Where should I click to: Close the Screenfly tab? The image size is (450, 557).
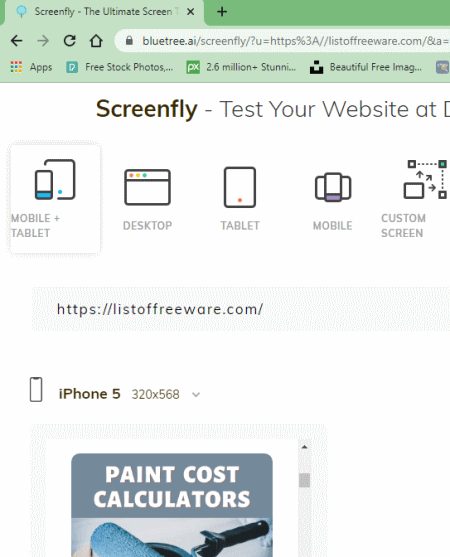[190, 12]
